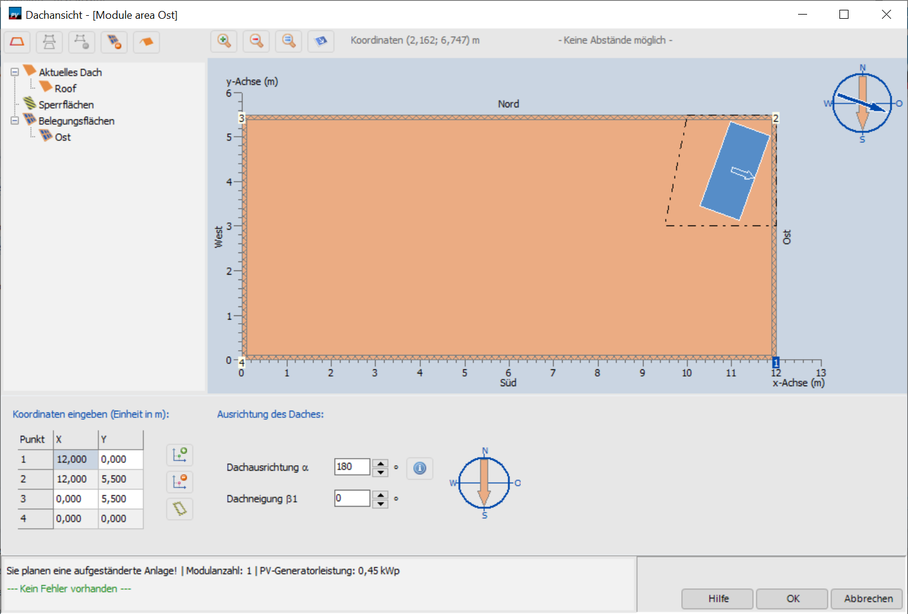Click the zoom to fit magnifier icon
The width and height of the screenshot is (908, 614).
point(288,41)
